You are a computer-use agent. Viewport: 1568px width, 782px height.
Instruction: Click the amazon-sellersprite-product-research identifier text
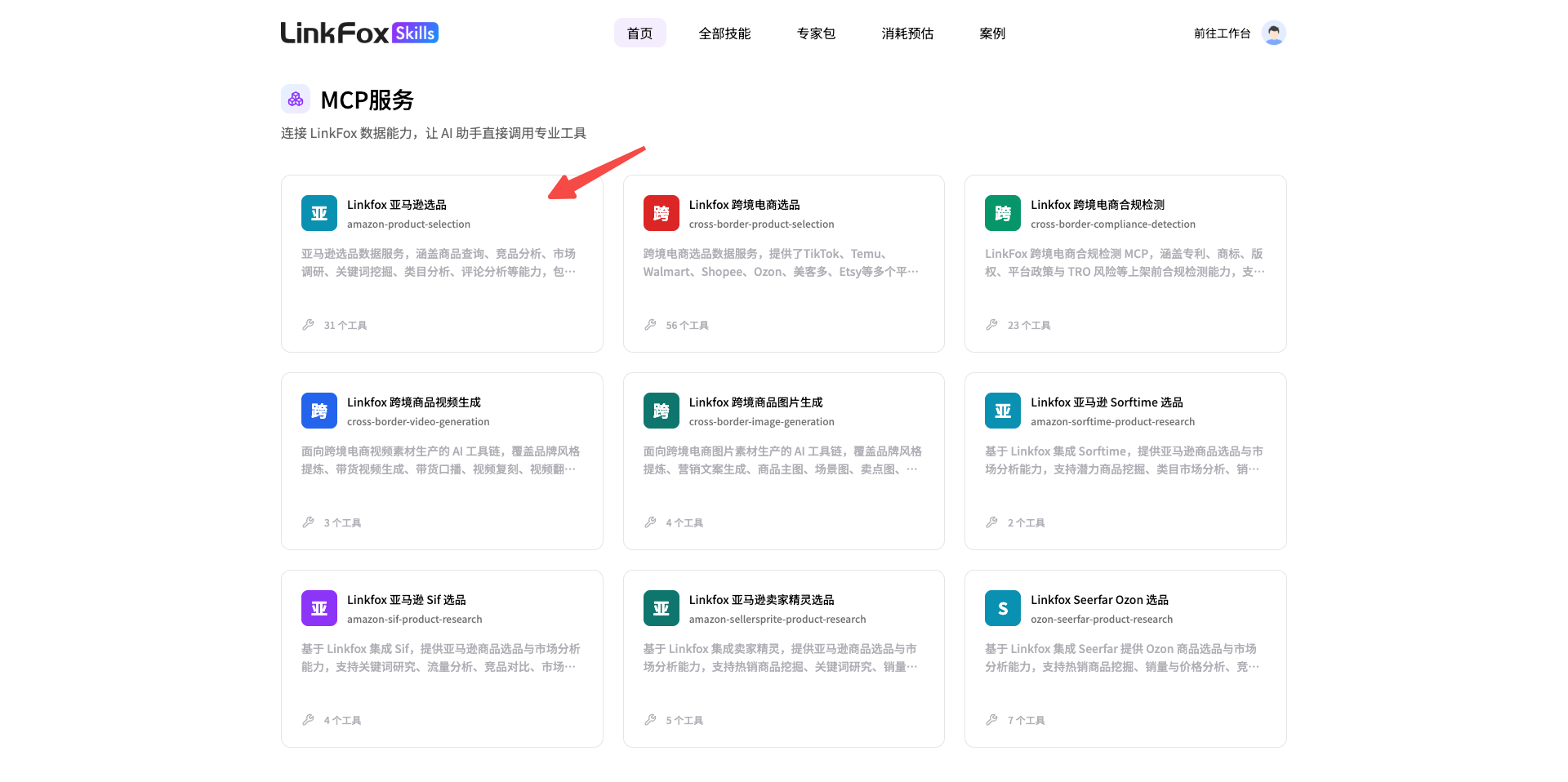pos(777,620)
